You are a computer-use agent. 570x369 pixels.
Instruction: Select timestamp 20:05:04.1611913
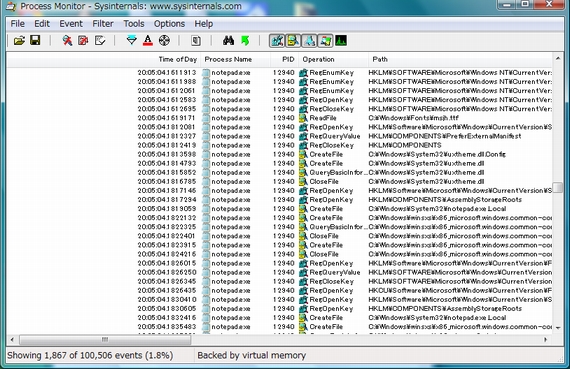[x=167, y=73]
